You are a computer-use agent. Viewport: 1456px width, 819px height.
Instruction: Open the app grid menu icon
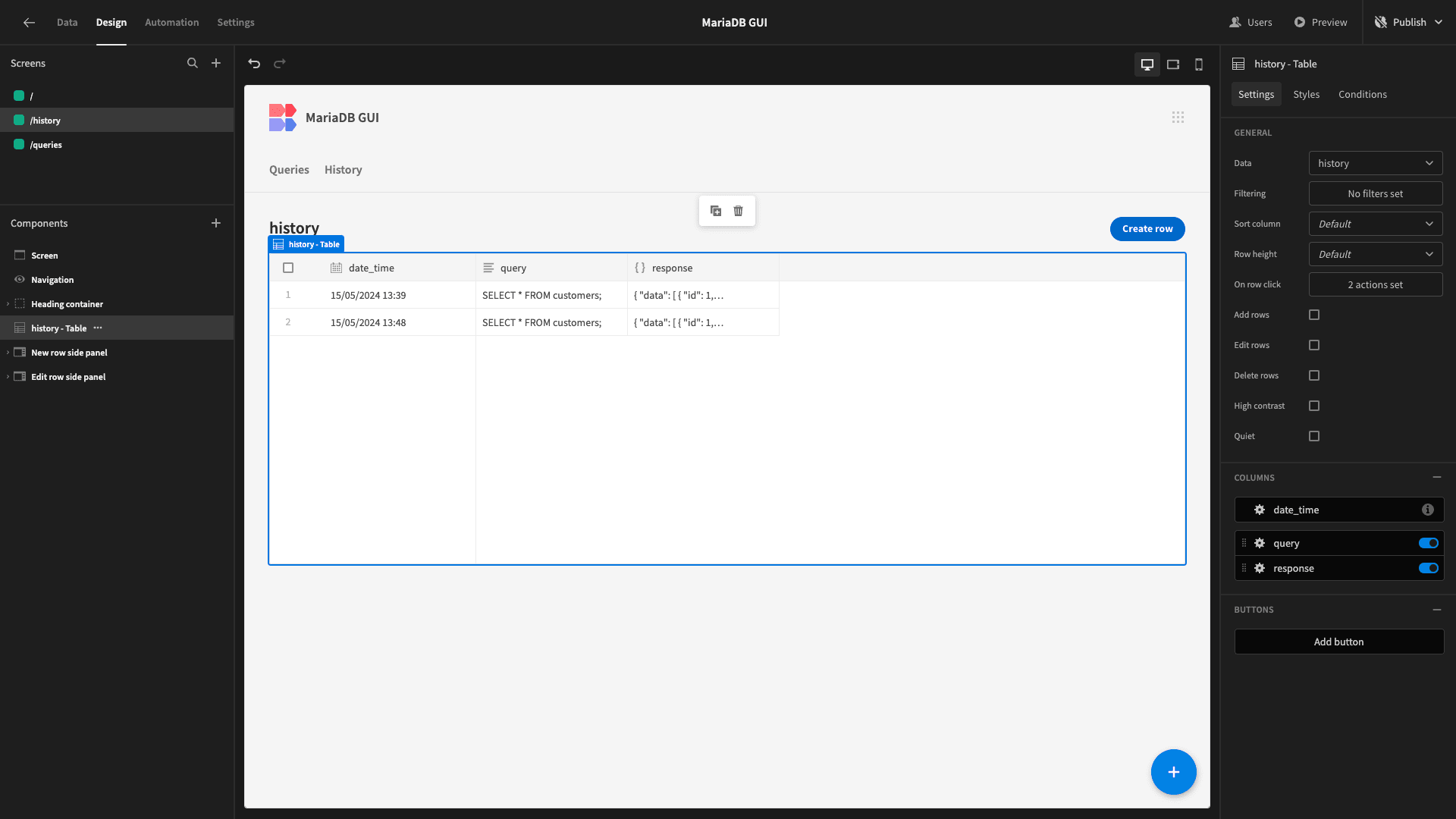(1178, 118)
